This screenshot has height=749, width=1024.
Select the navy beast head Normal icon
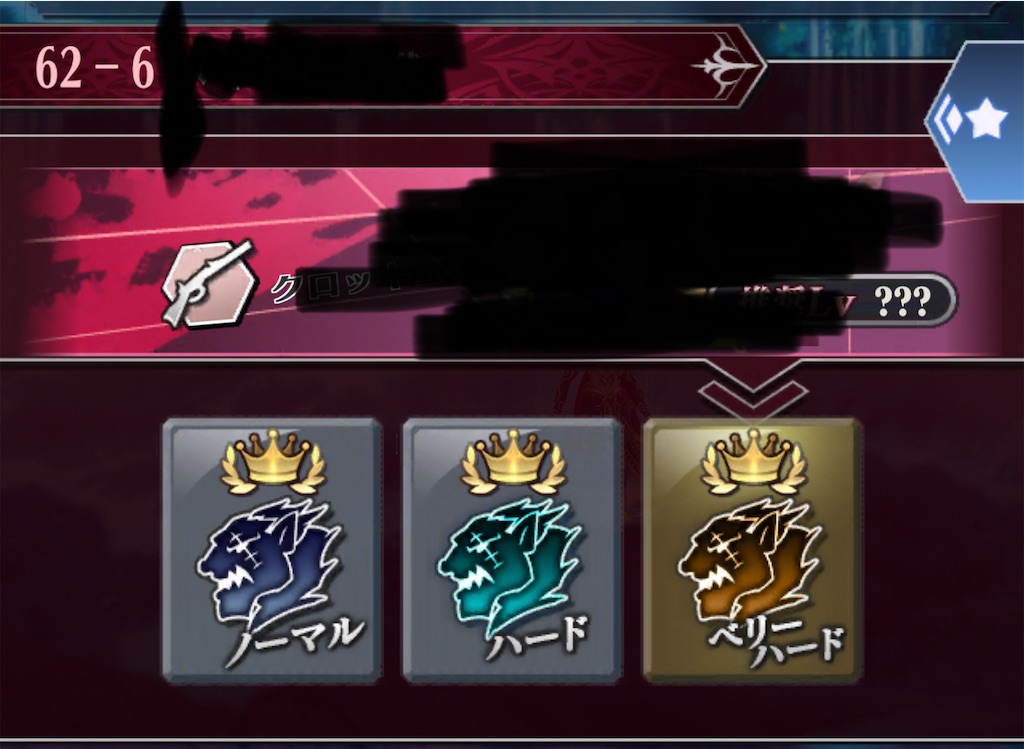pyautogui.click(x=269, y=560)
